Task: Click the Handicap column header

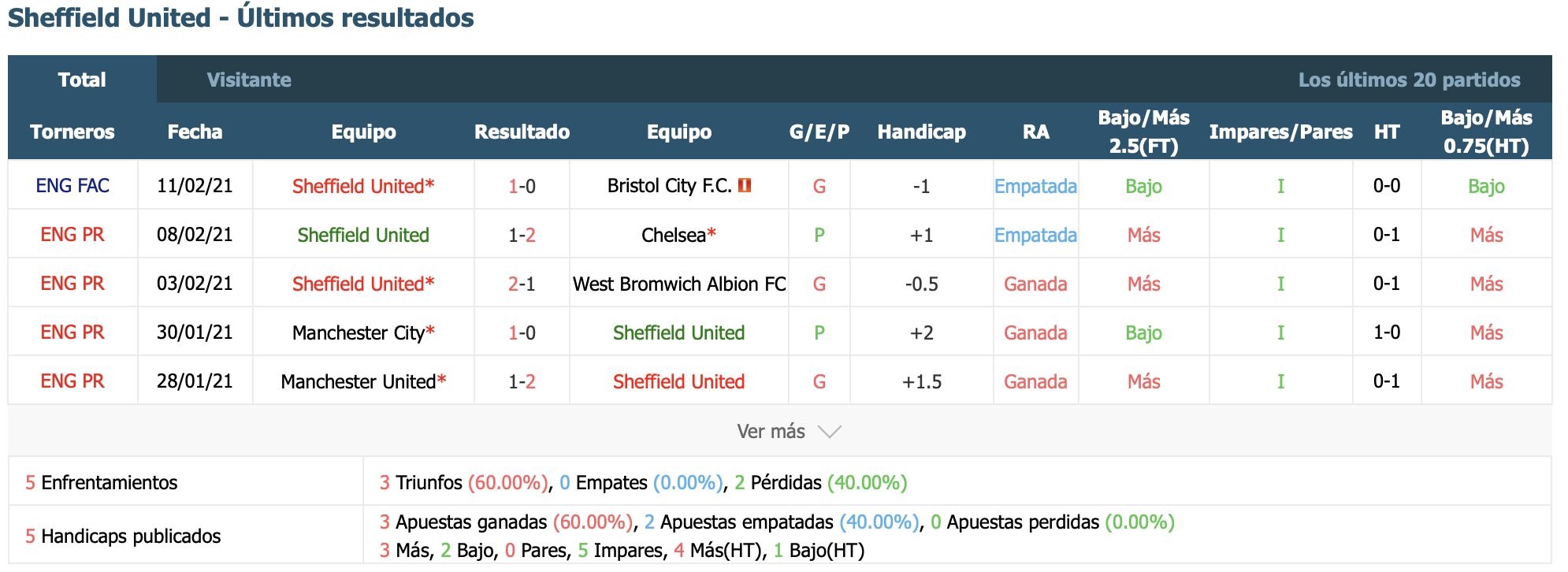Action: click(x=921, y=132)
